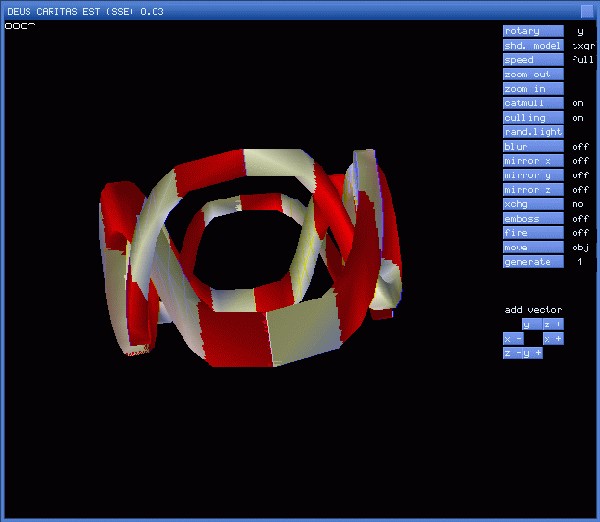Change the shd. model setting
Screen dimensions: 600x522
tap(533, 46)
